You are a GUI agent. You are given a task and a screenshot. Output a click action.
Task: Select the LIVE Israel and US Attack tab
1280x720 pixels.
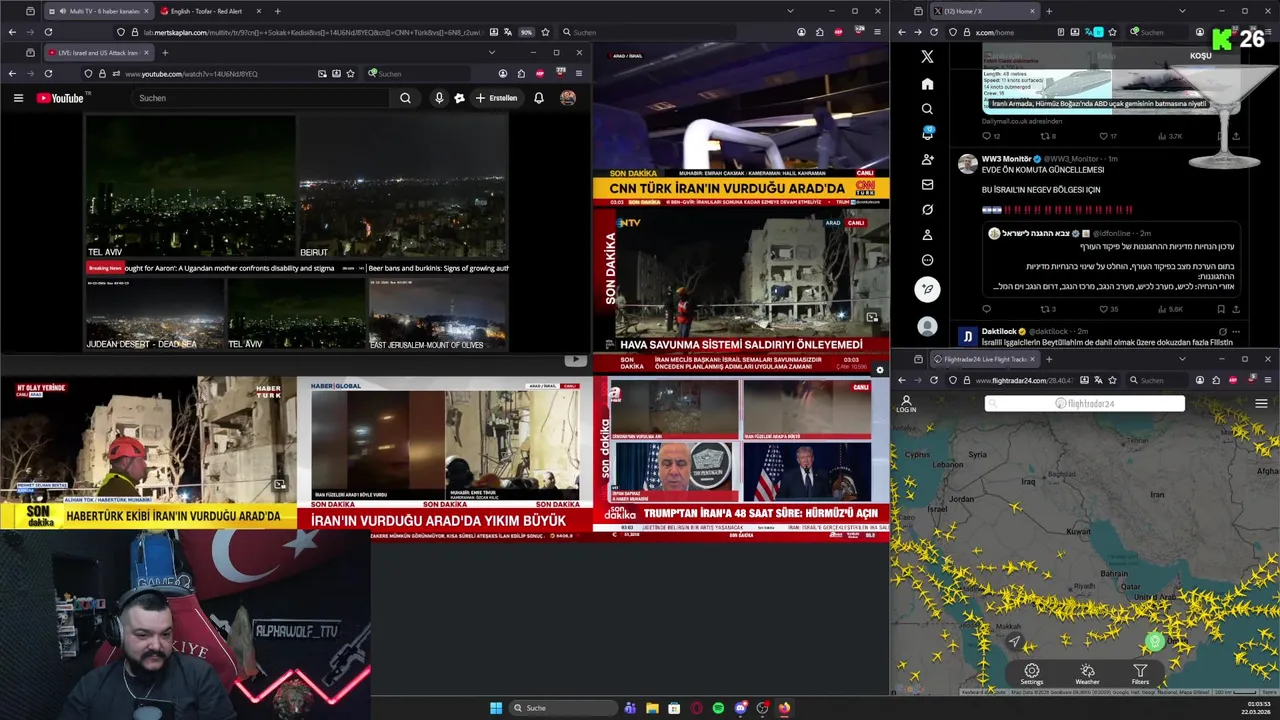point(98,52)
